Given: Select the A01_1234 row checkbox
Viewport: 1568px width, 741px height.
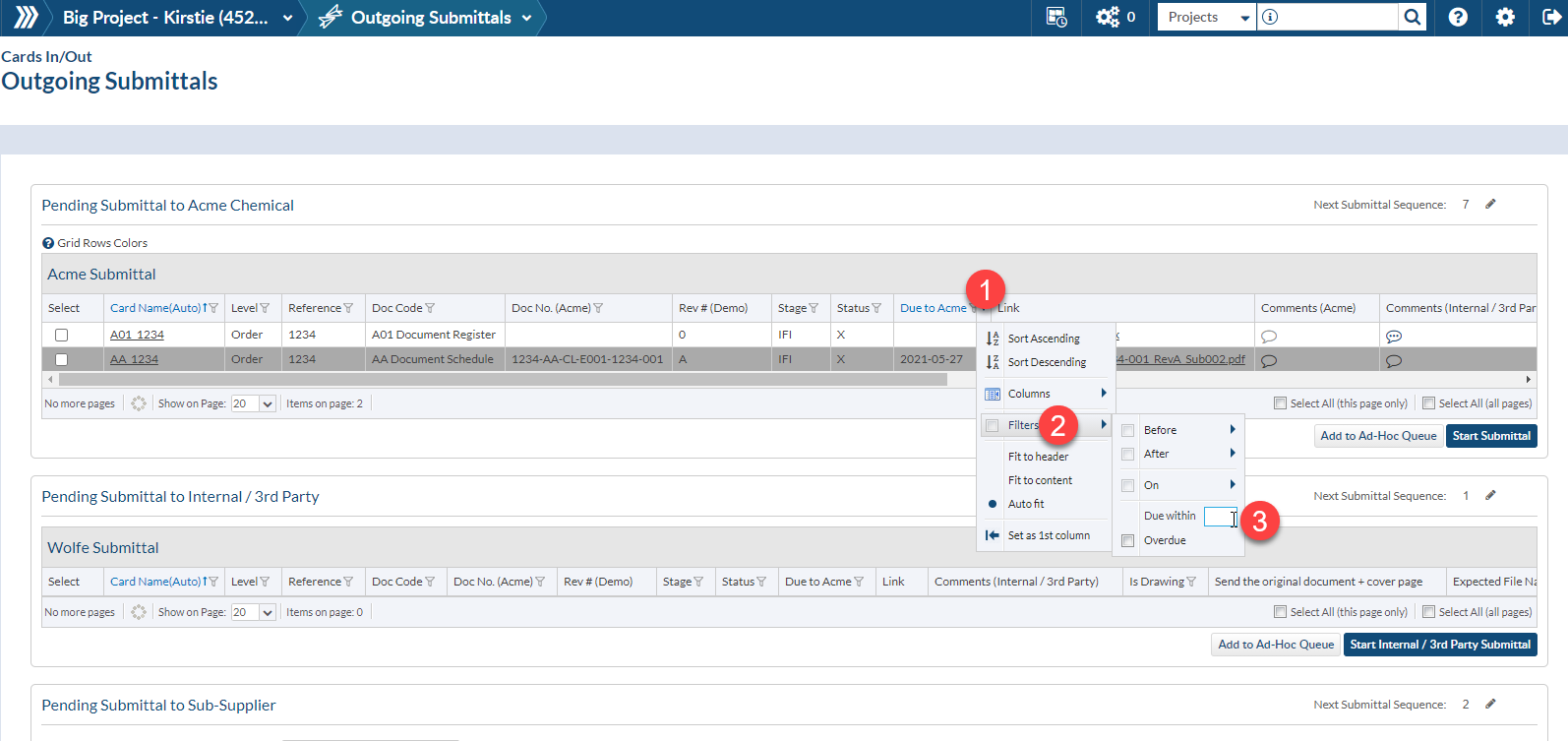Looking at the screenshot, I should [61, 335].
